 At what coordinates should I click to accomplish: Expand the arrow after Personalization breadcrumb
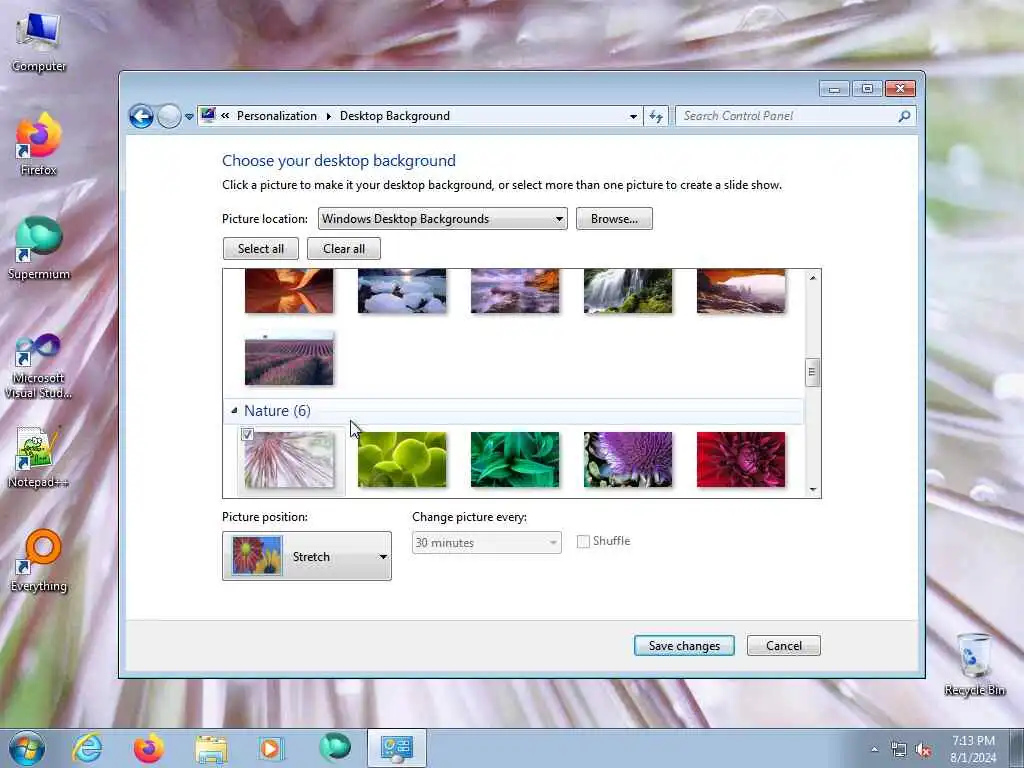tap(328, 116)
